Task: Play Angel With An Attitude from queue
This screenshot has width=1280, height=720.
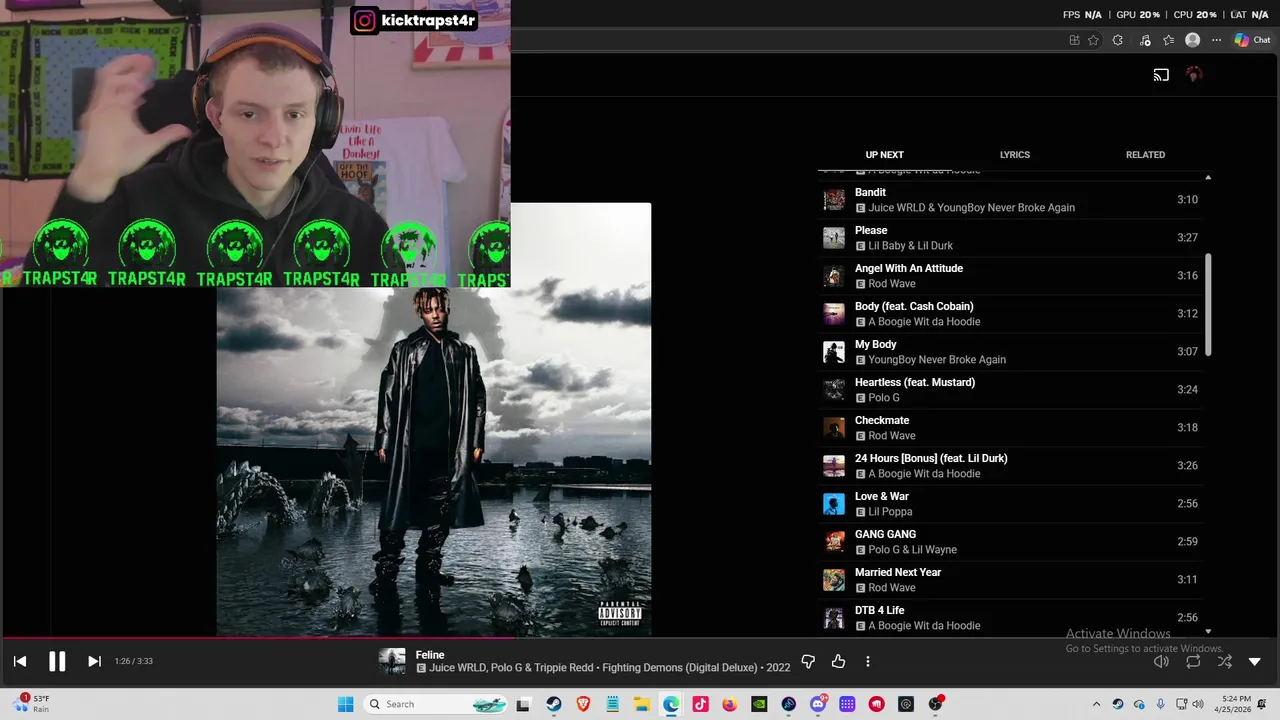Action: (x=1010, y=276)
